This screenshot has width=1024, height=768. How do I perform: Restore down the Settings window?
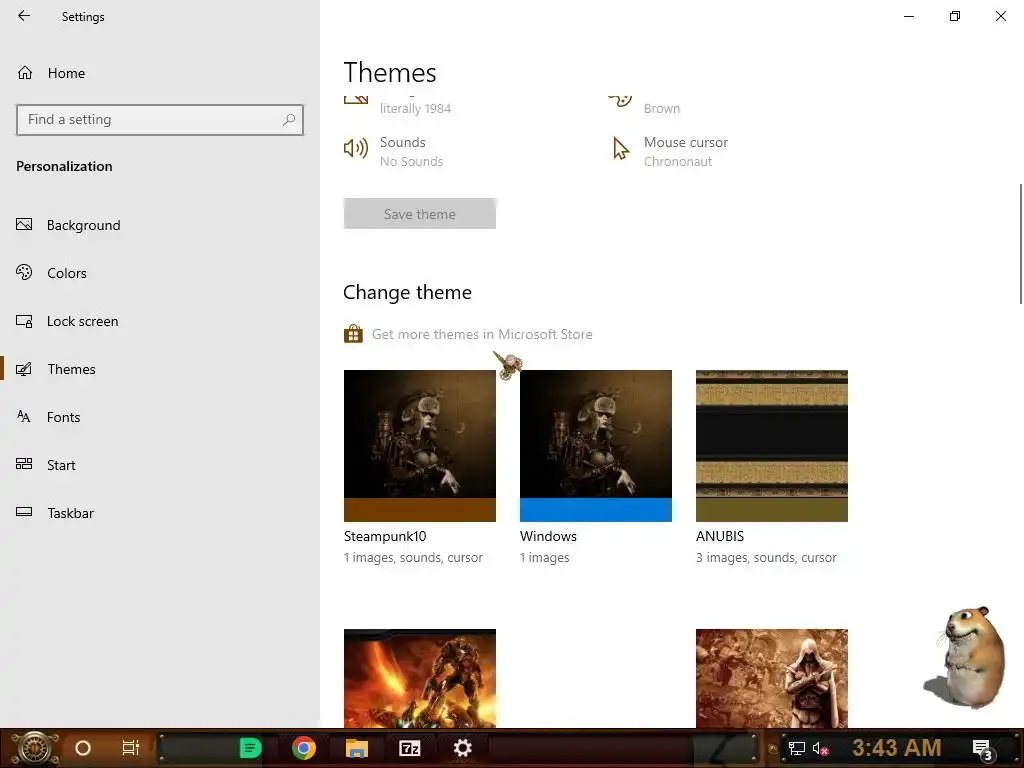point(955,16)
